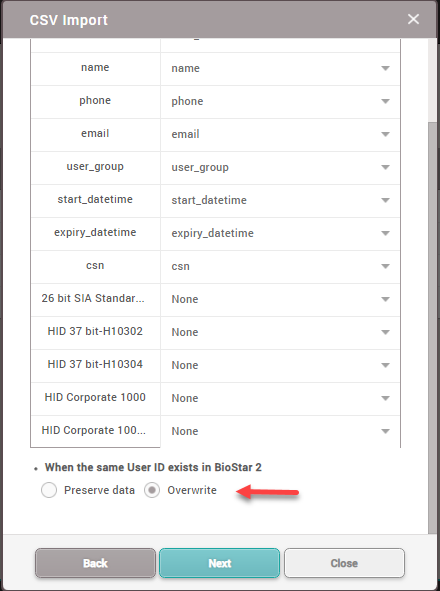Expand the last truncated HID Corporate dropdown
This screenshot has width=440, height=591.
point(280,431)
